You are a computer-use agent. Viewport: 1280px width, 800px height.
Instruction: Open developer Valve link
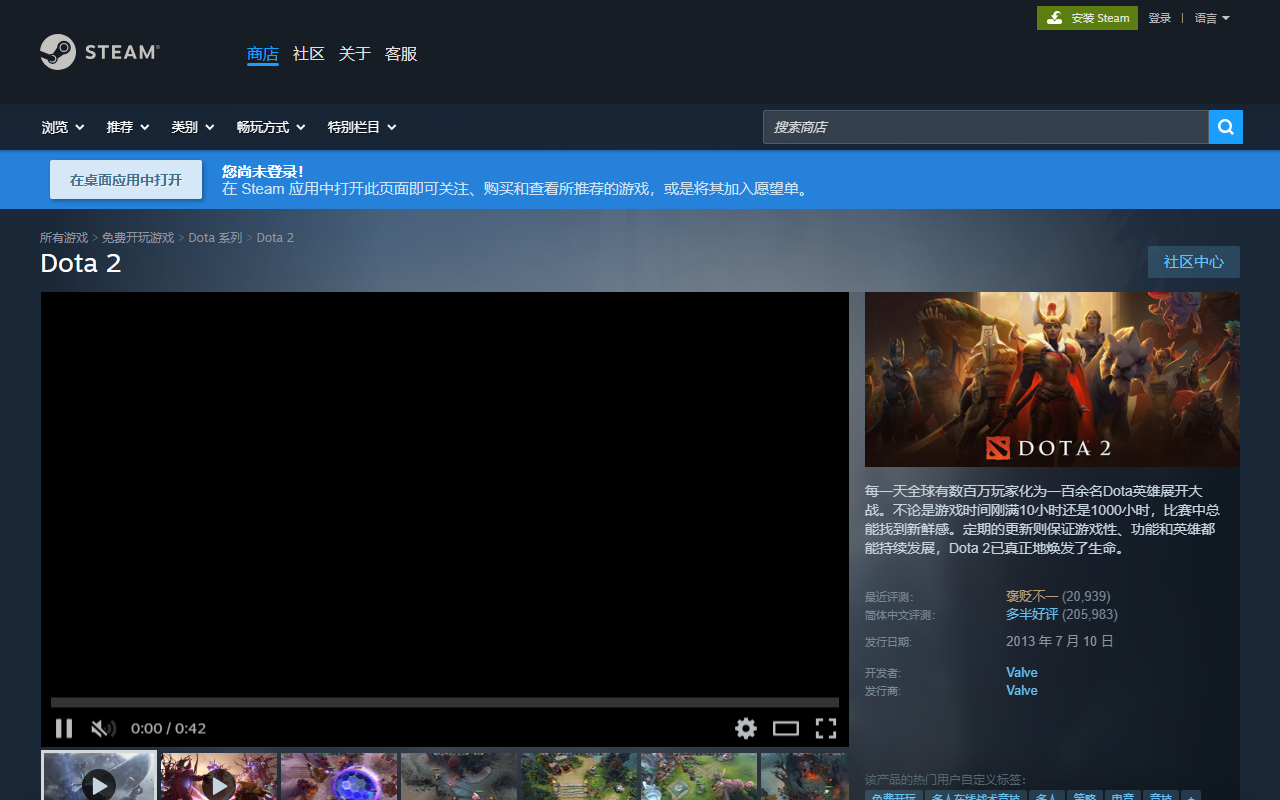1022,672
